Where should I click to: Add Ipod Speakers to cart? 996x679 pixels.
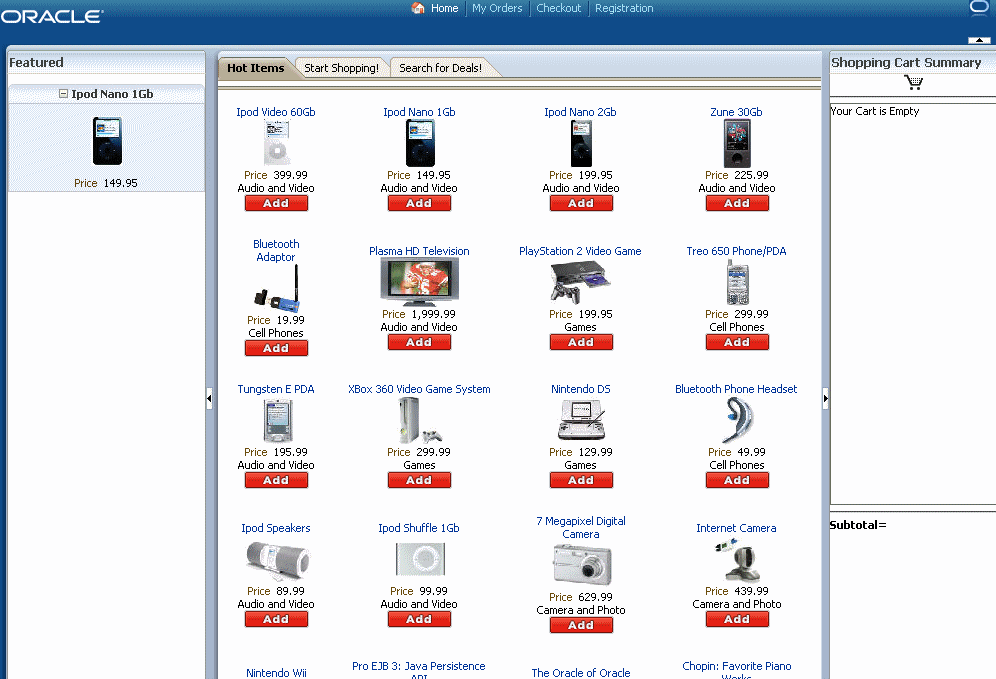(x=276, y=619)
